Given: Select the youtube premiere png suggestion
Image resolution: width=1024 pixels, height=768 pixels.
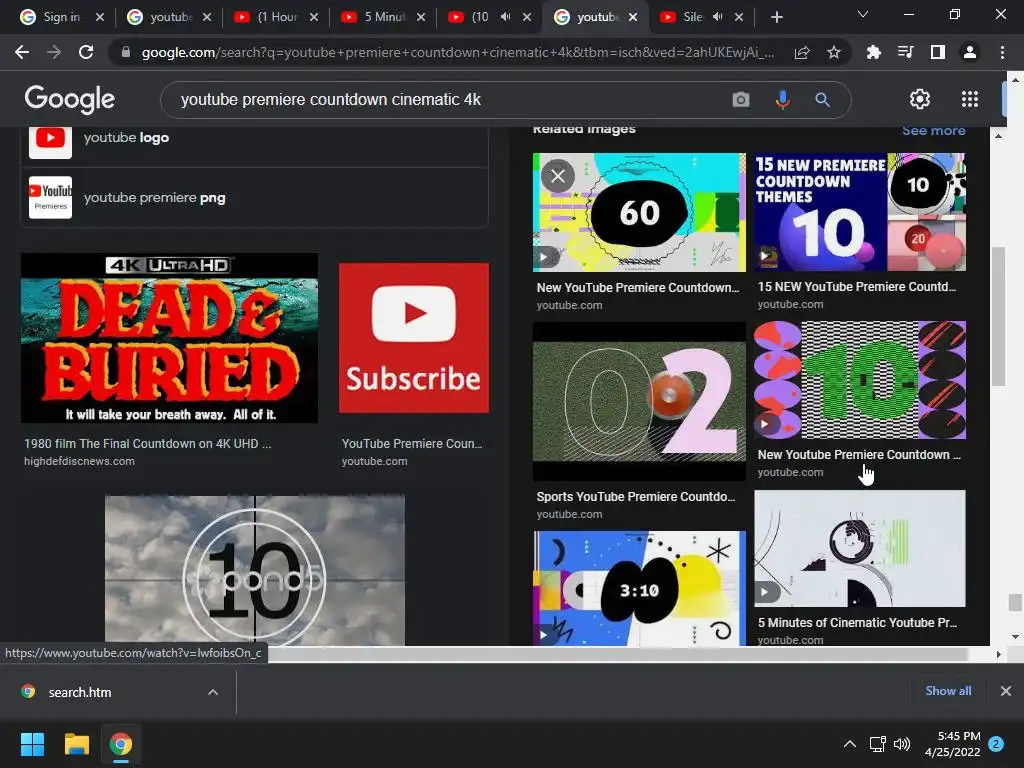Looking at the screenshot, I should [x=255, y=198].
